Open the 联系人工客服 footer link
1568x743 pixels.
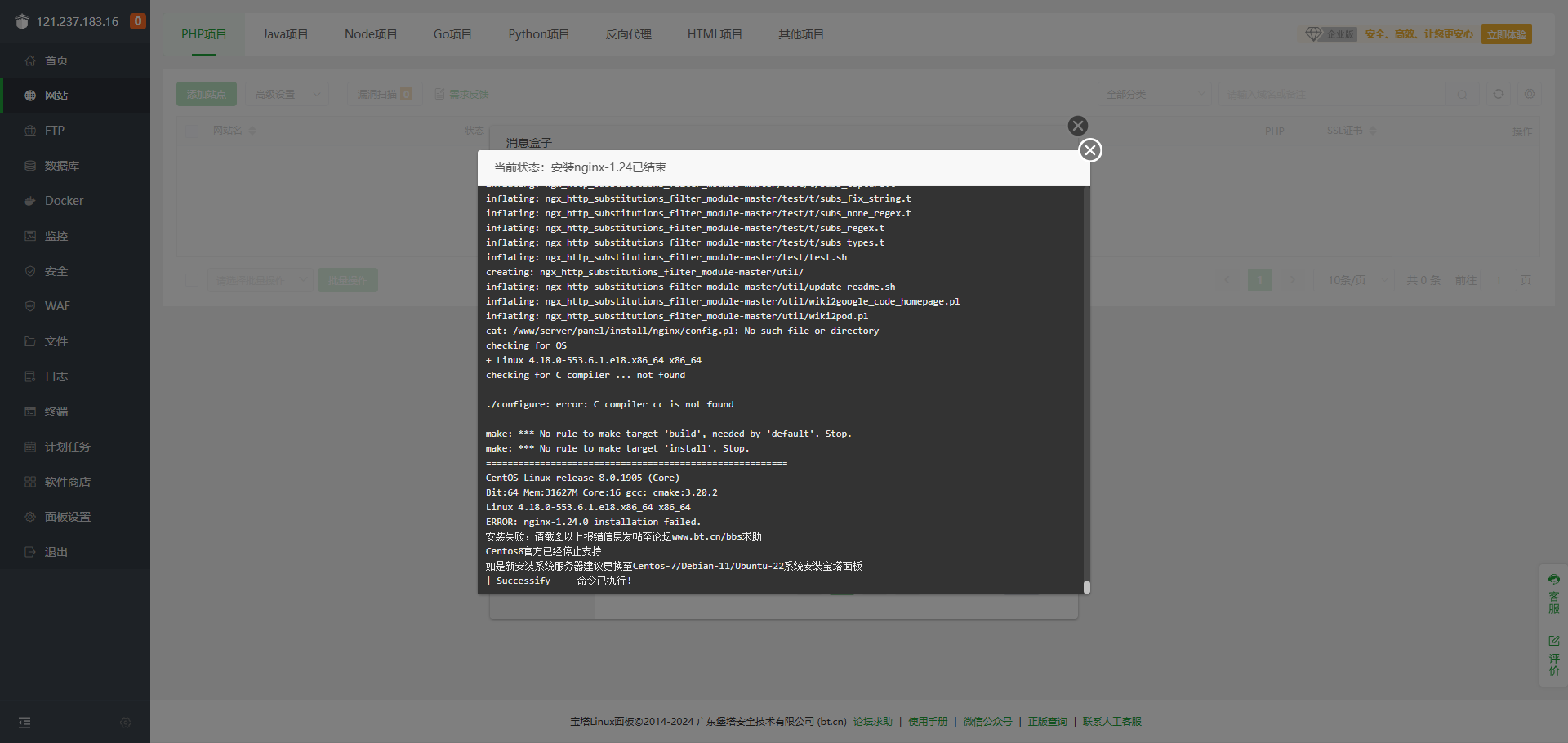[1112, 722]
